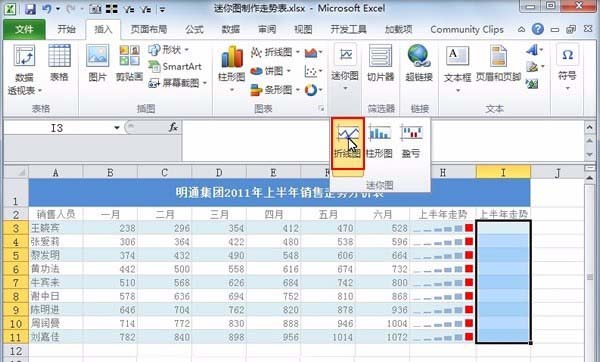Switch to the Formulas (公式) tab
Screen dimensions: 600x362
pyautogui.click(x=194, y=29)
